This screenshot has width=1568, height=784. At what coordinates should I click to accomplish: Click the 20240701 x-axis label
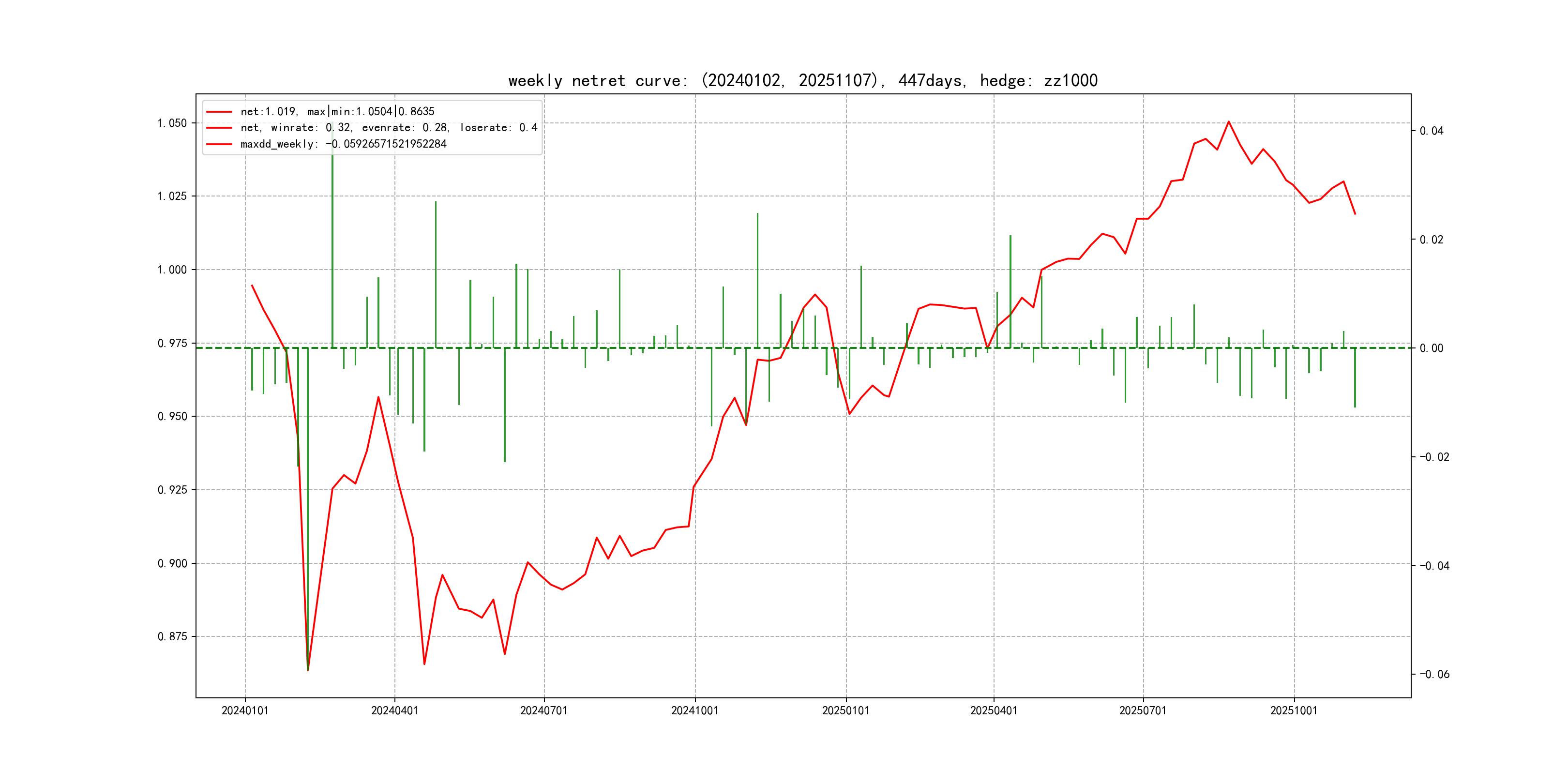click(543, 710)
